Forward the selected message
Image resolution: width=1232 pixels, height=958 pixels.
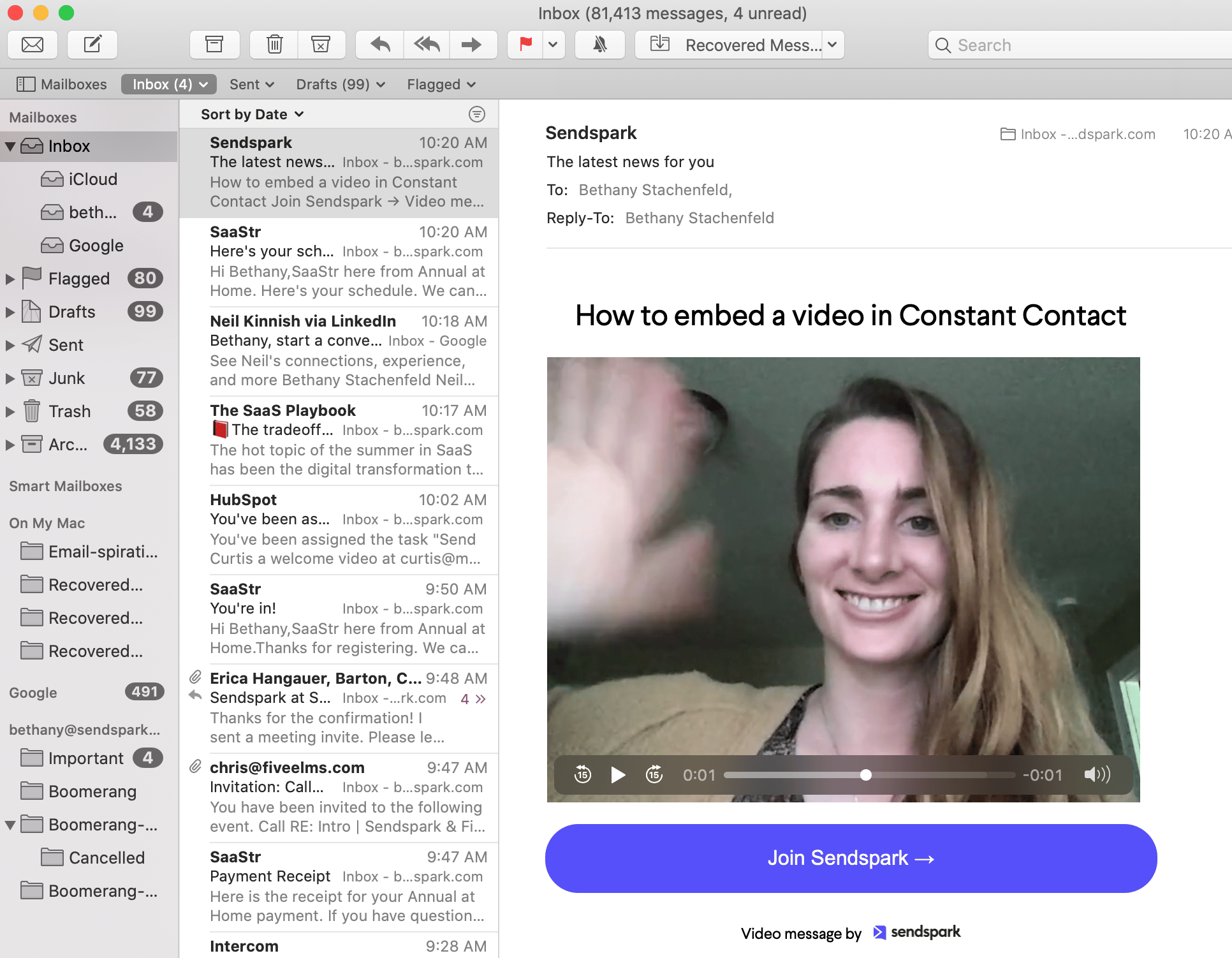(x=472, y=45)
